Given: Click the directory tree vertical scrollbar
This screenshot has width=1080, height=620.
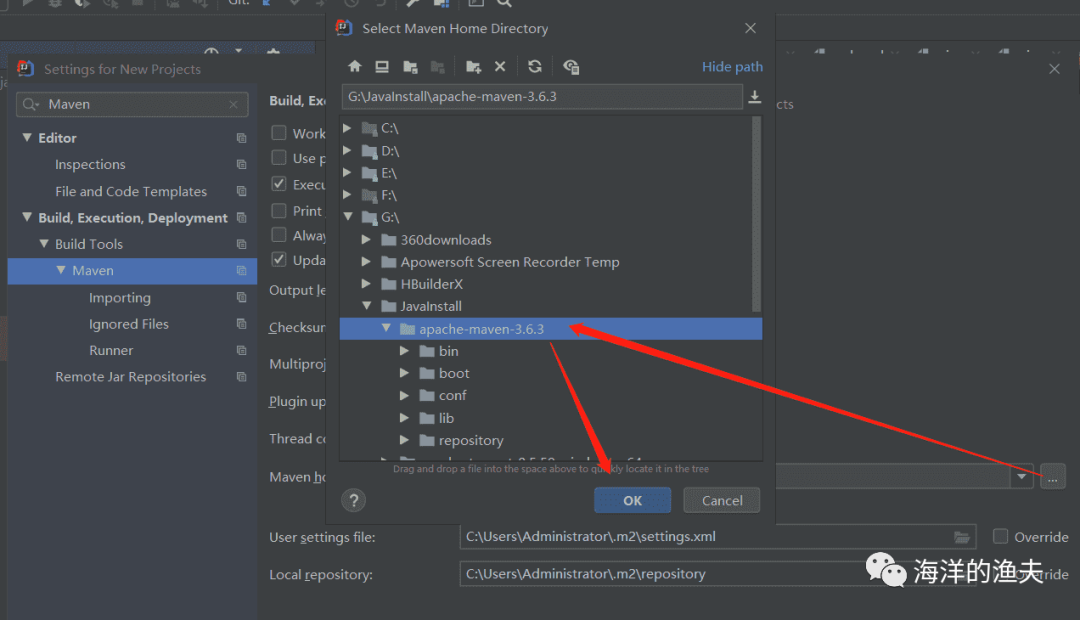Looking at the screenshot, I should 756,214.
